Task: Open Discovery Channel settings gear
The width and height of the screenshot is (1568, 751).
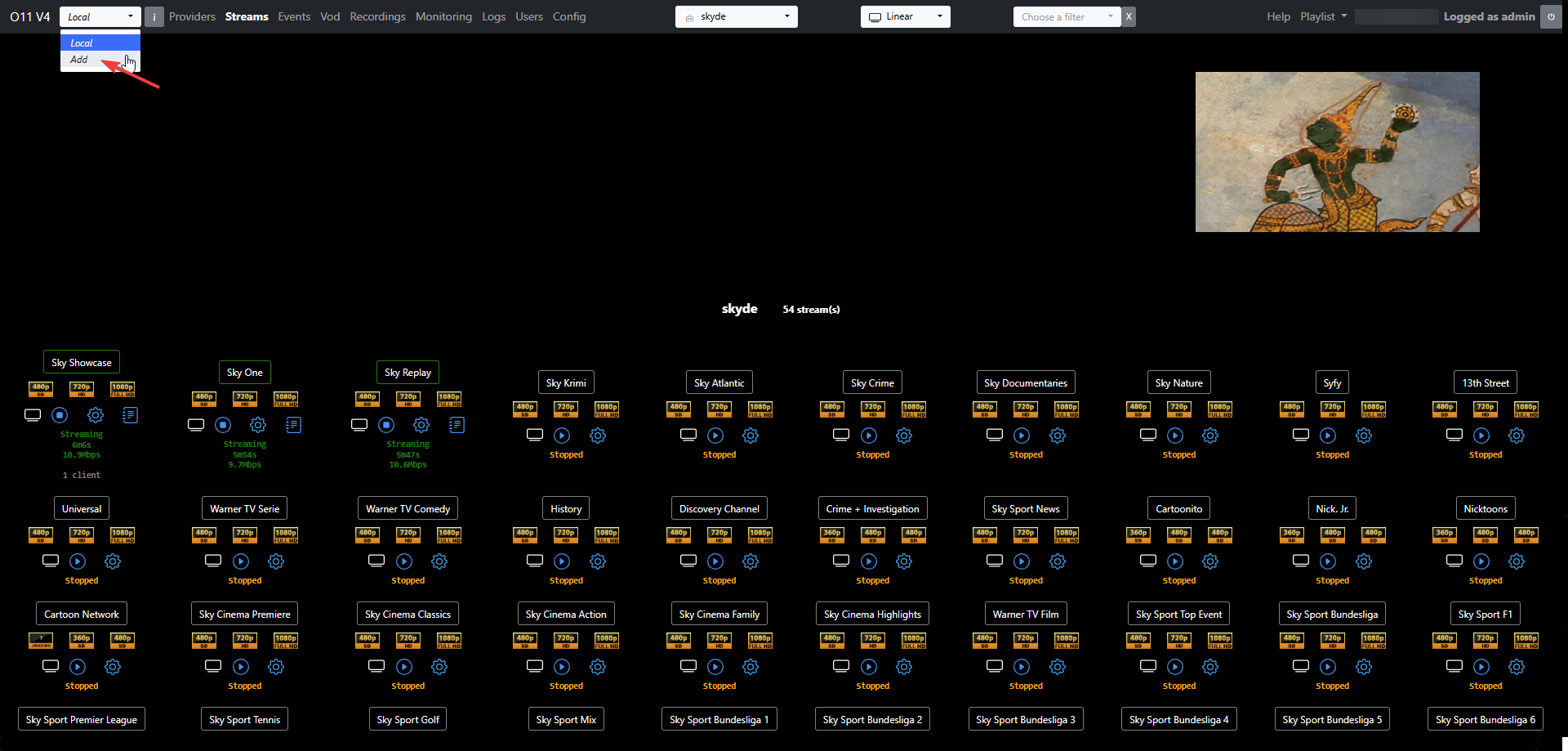Action: pos(751,561)
